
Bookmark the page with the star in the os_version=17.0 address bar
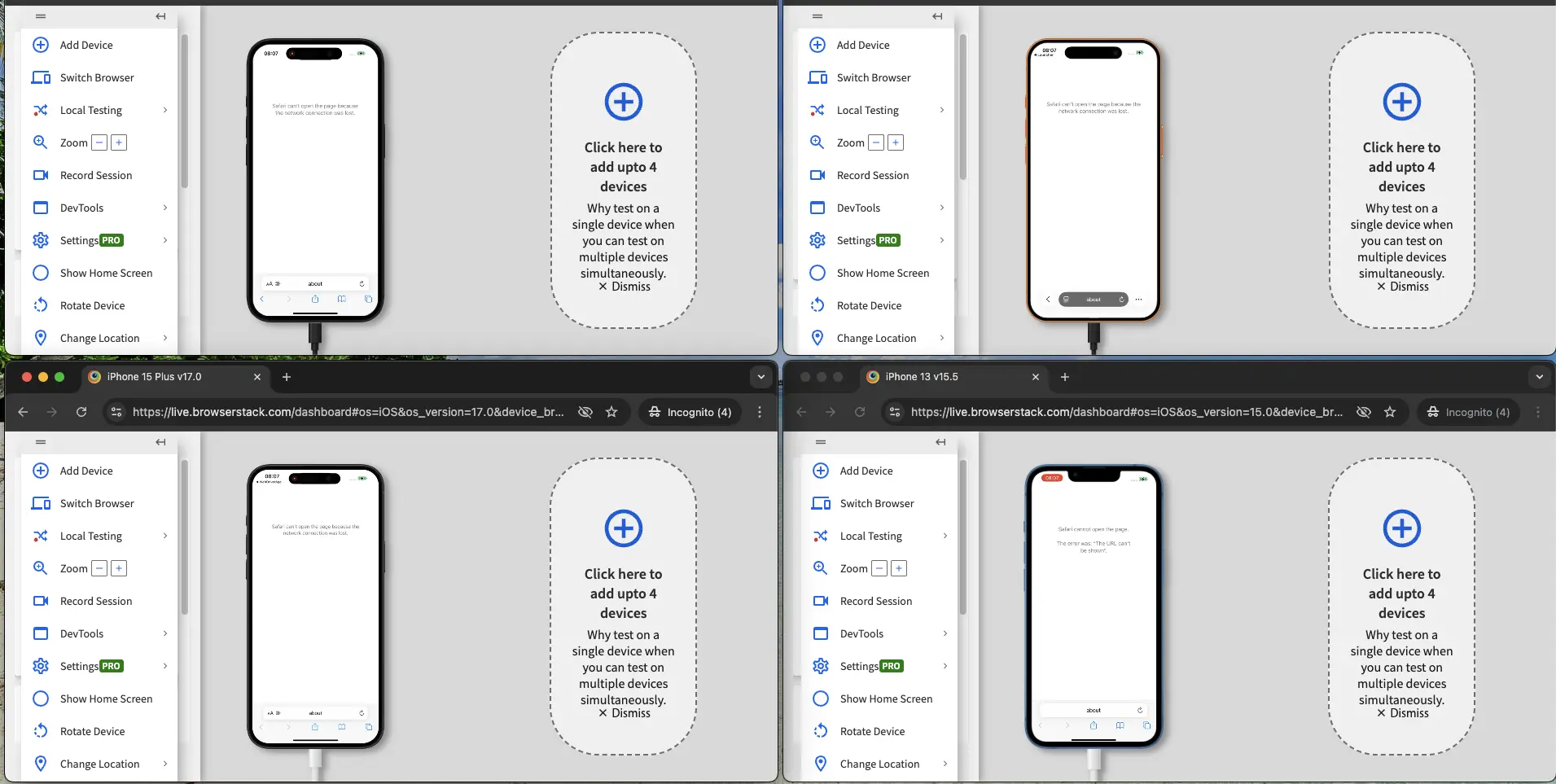click(611, 412)
